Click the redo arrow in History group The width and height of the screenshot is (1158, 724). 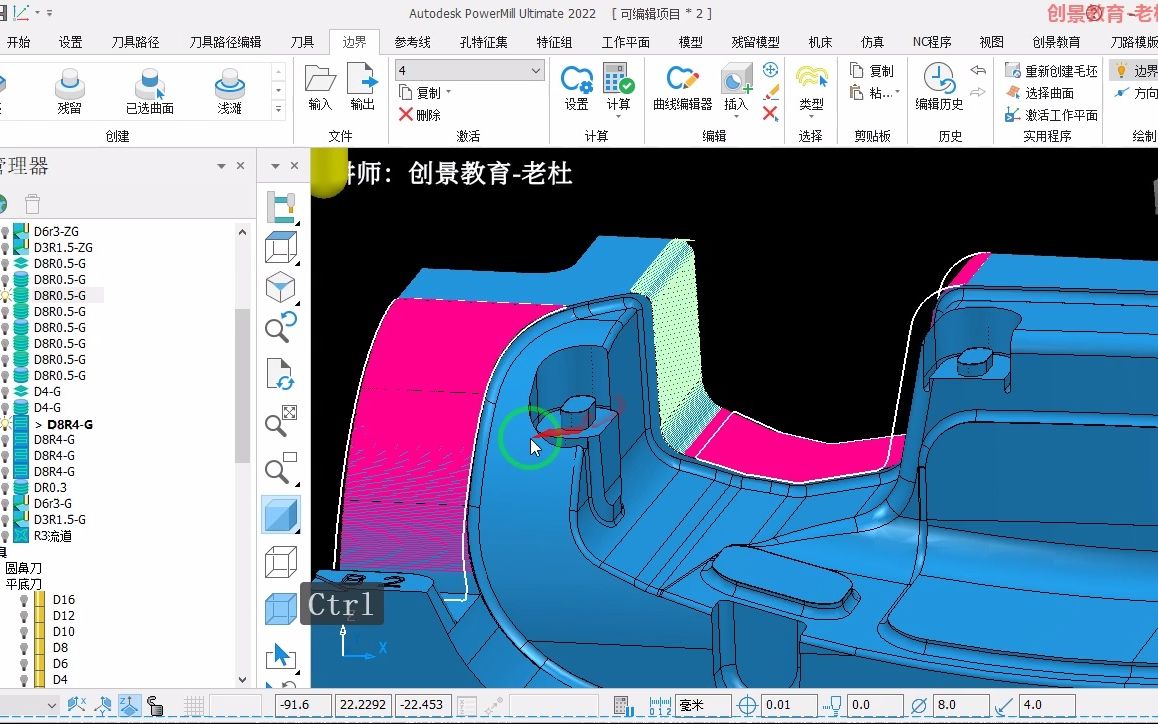[x=978, y=92]
